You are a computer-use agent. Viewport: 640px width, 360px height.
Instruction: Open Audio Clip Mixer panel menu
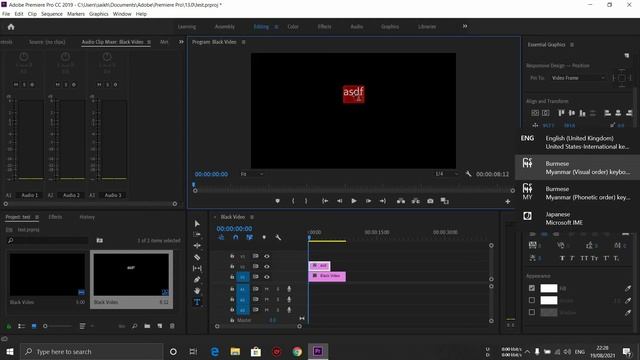[149, 42]
